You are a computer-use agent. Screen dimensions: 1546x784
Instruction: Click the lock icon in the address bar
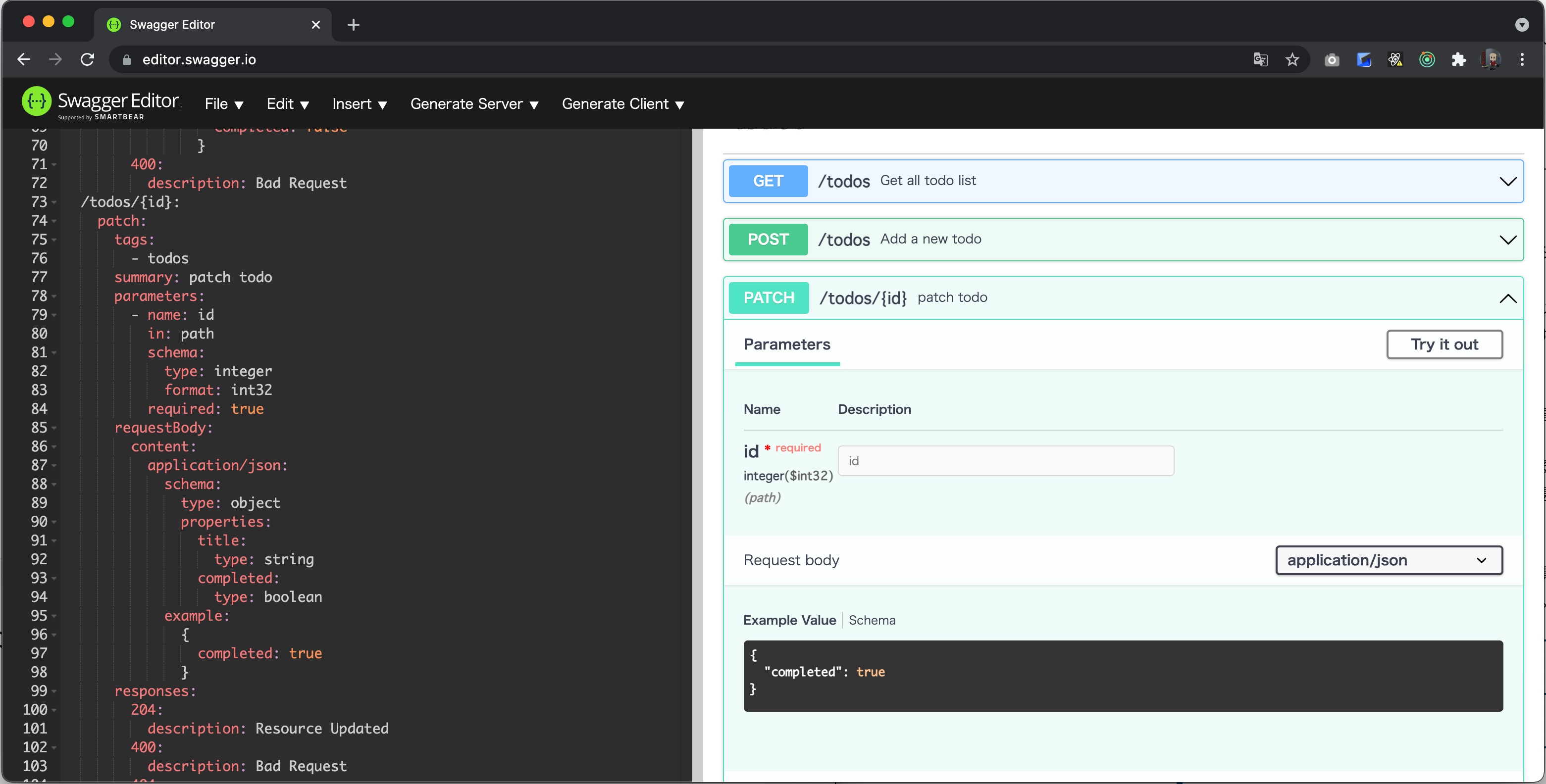click(126, 59)
